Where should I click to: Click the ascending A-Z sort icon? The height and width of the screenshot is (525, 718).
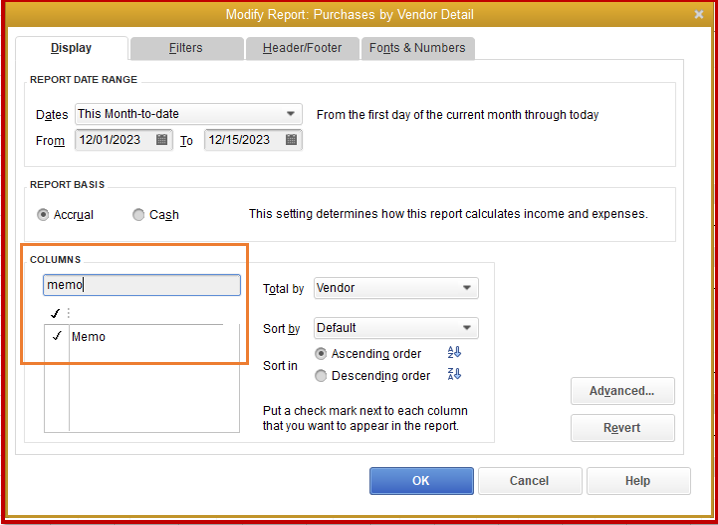click(x=454, y=353)
